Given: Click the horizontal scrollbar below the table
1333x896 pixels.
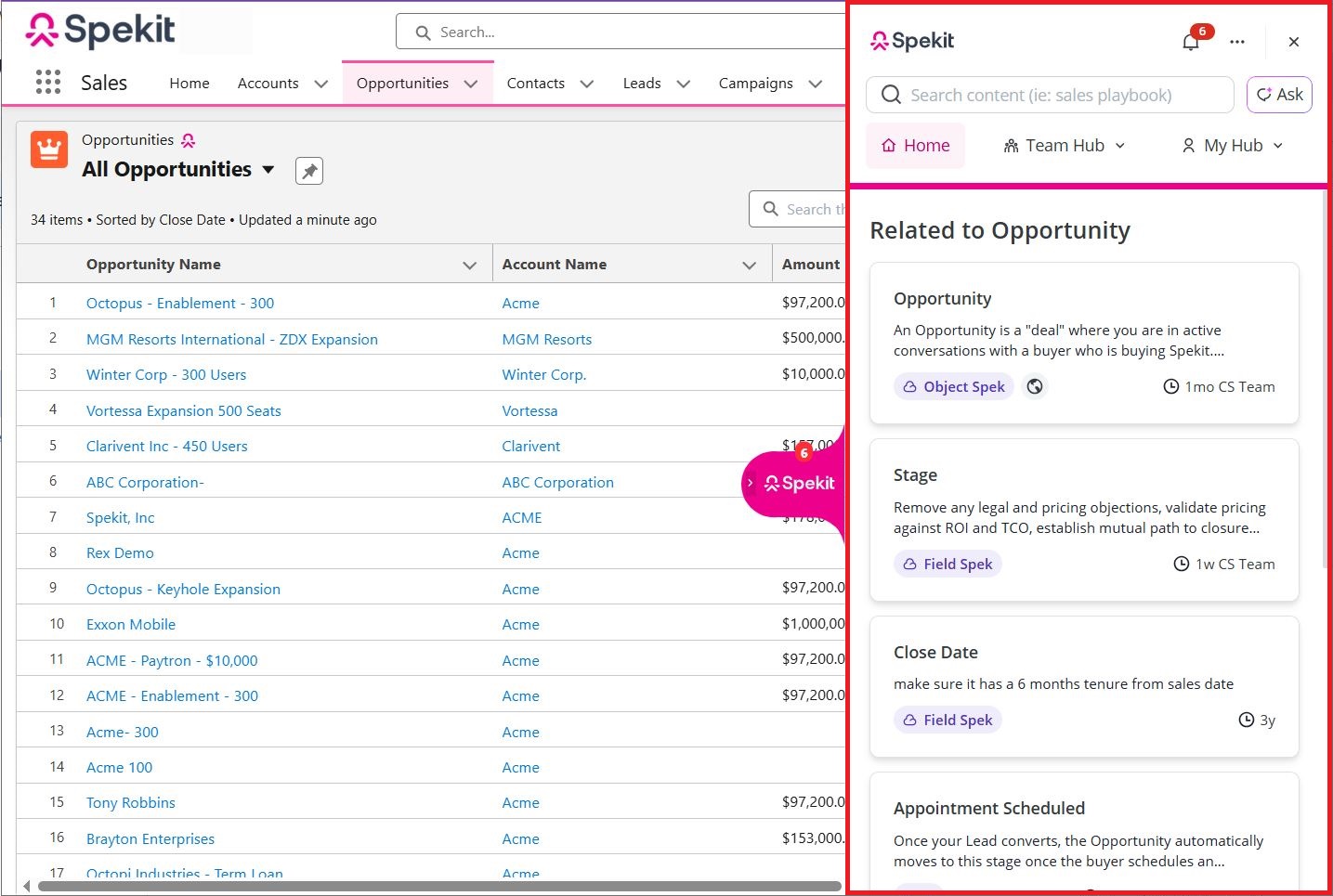Looking at the screenshot, I should point(438,886).
